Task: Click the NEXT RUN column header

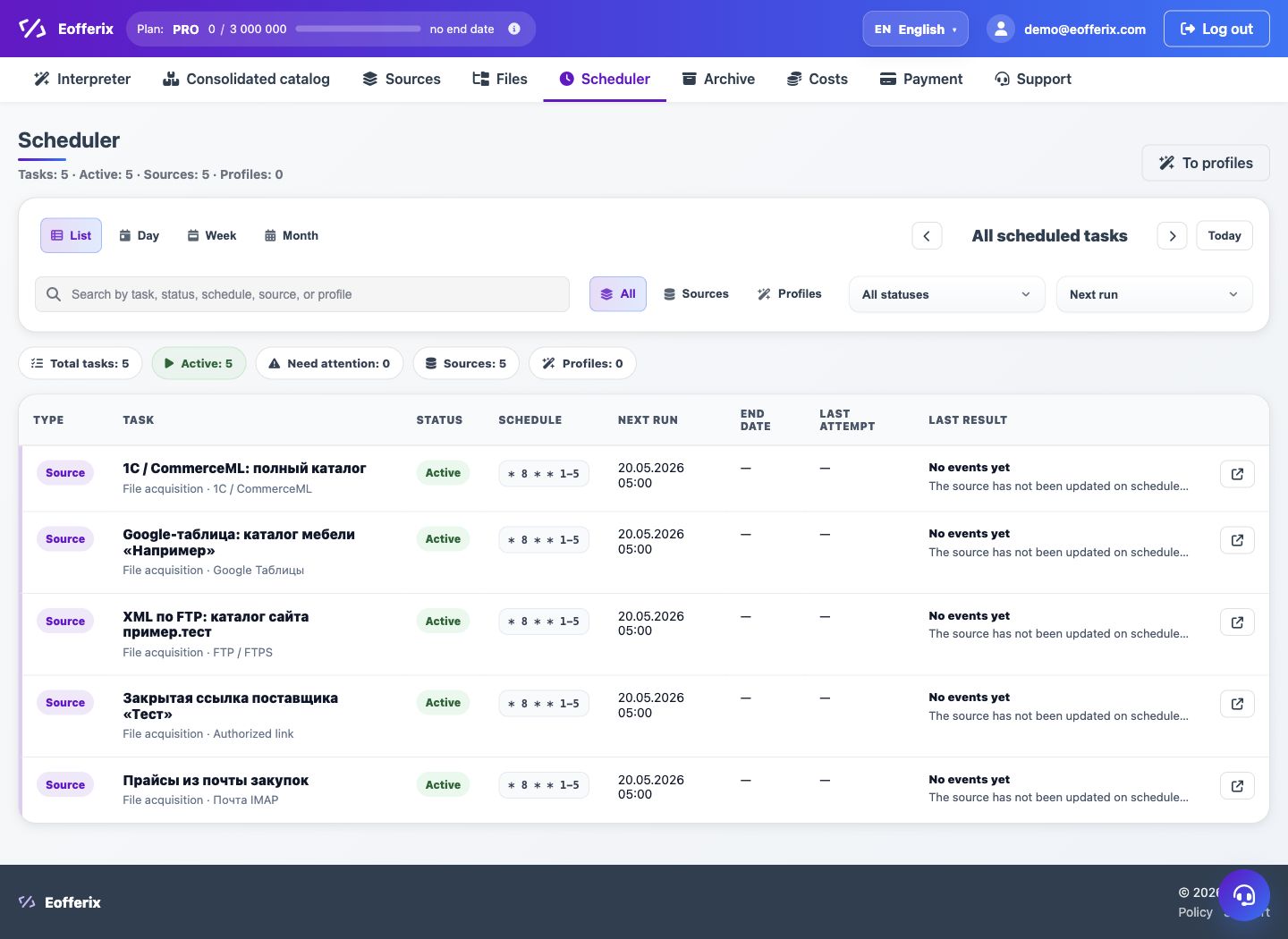Action: click(x=648, y=420)
